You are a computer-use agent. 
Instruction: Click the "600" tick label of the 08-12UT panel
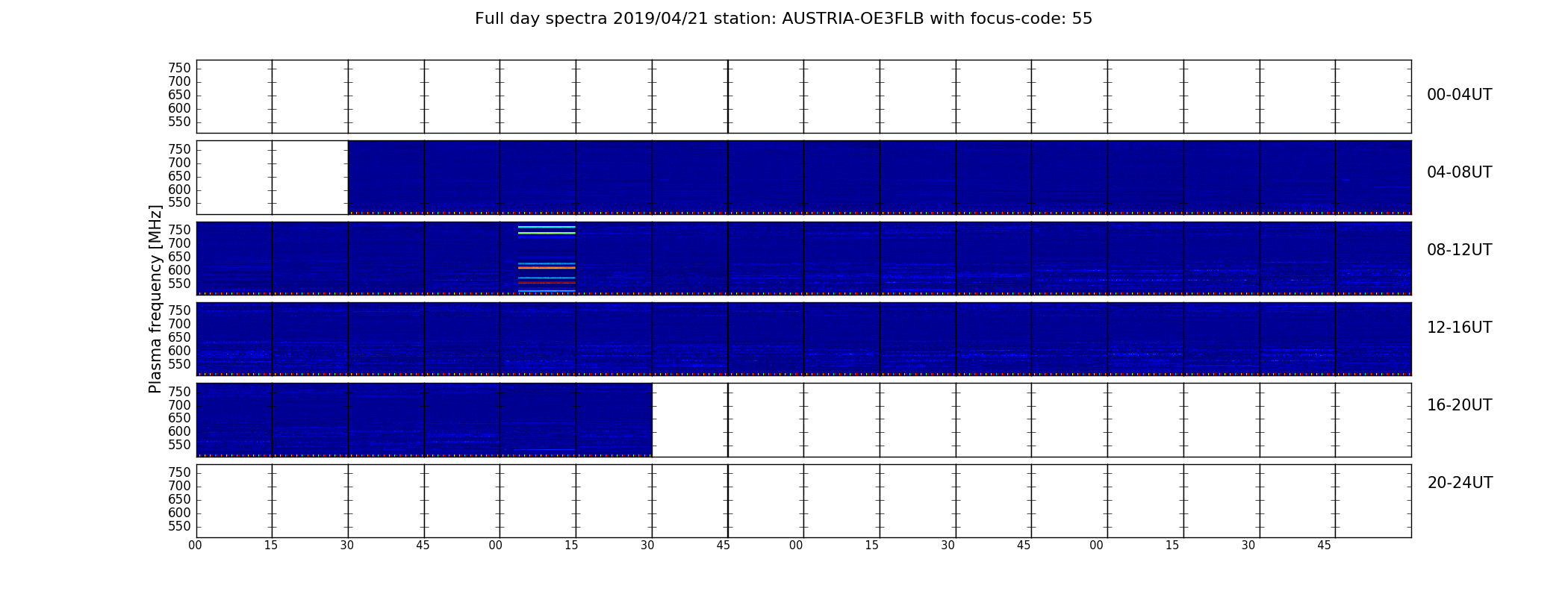coord(179,270)
